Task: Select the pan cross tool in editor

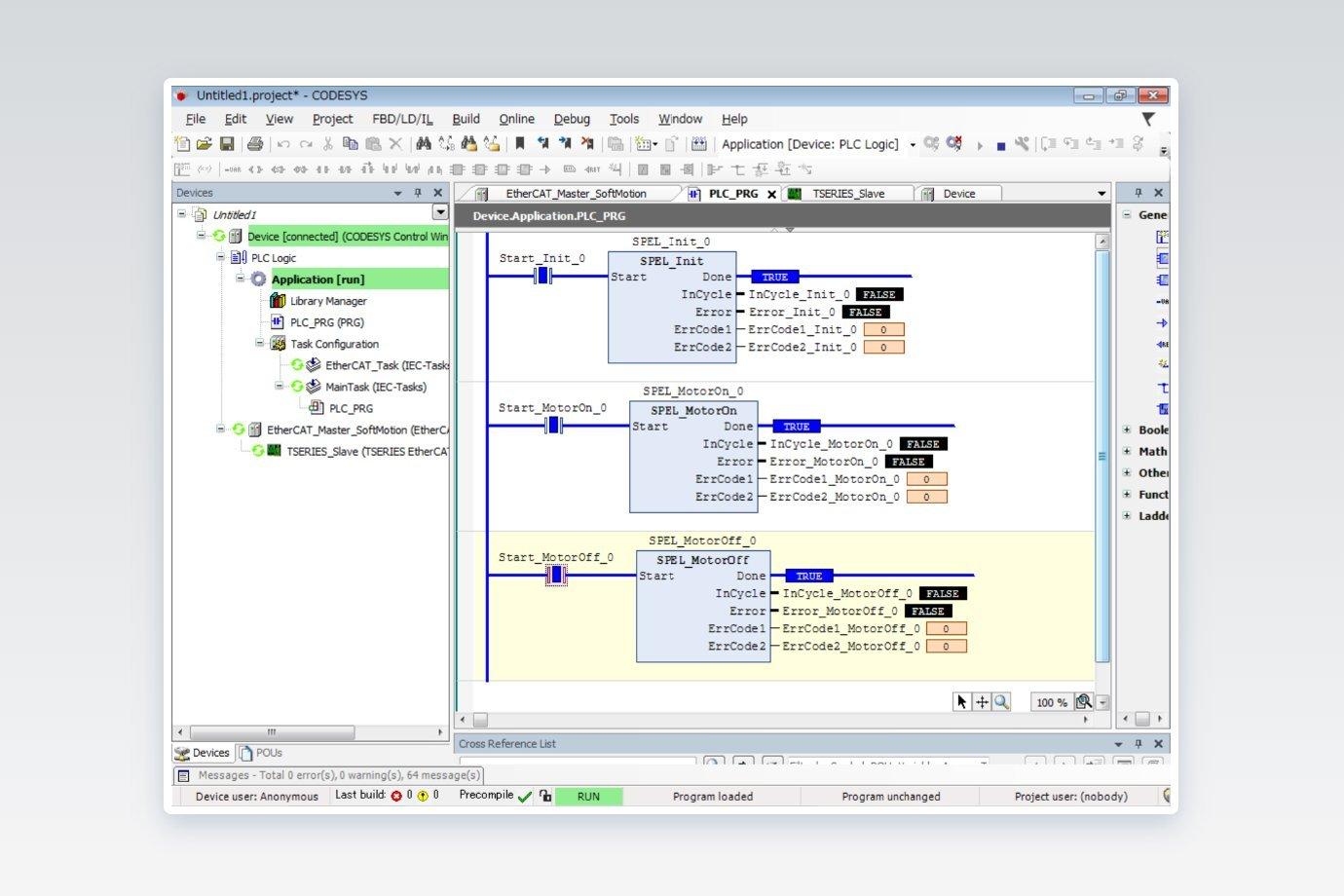Action: click(982, 701)
